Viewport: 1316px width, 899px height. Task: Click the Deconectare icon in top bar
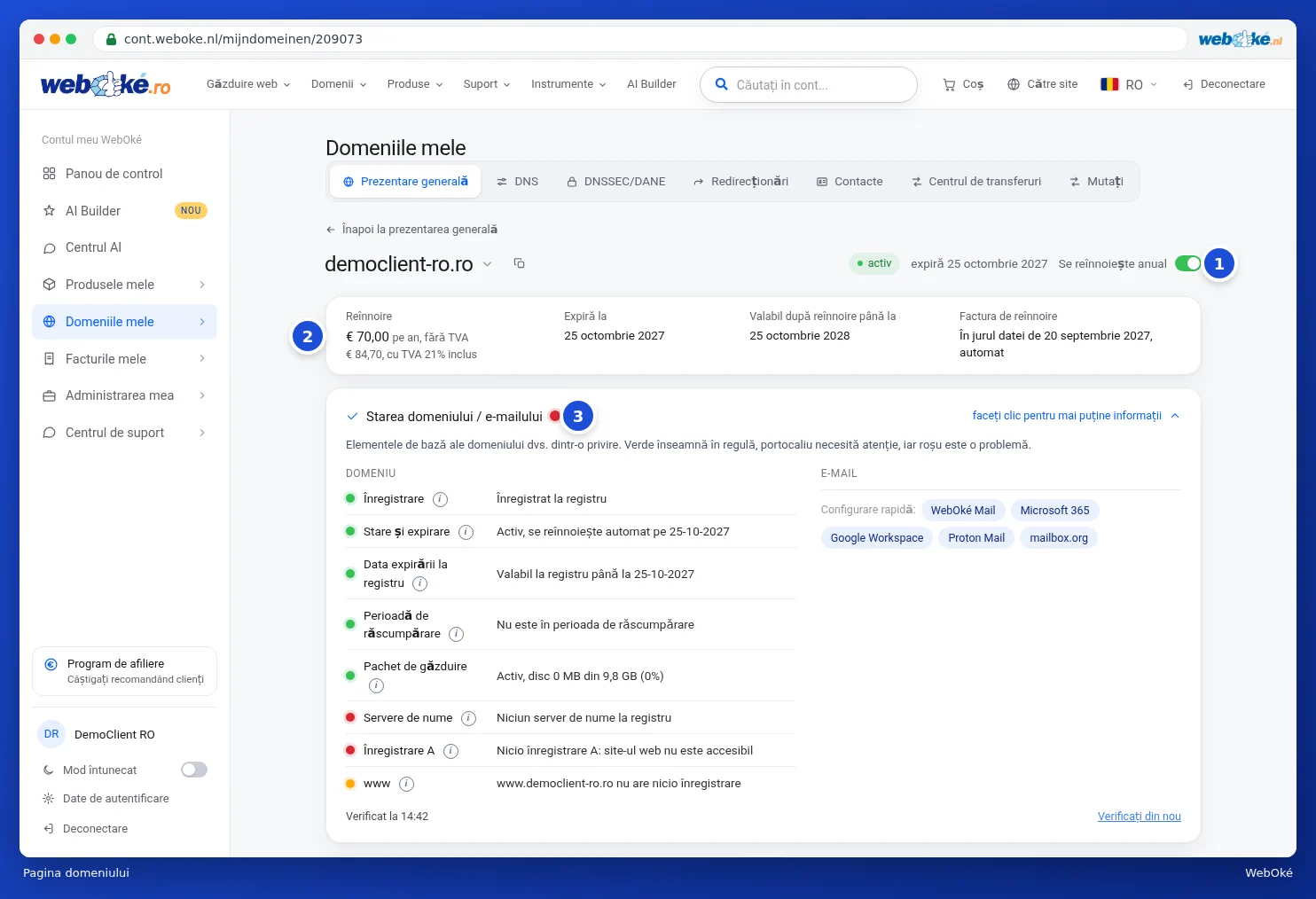click(x=1188, y=84)
